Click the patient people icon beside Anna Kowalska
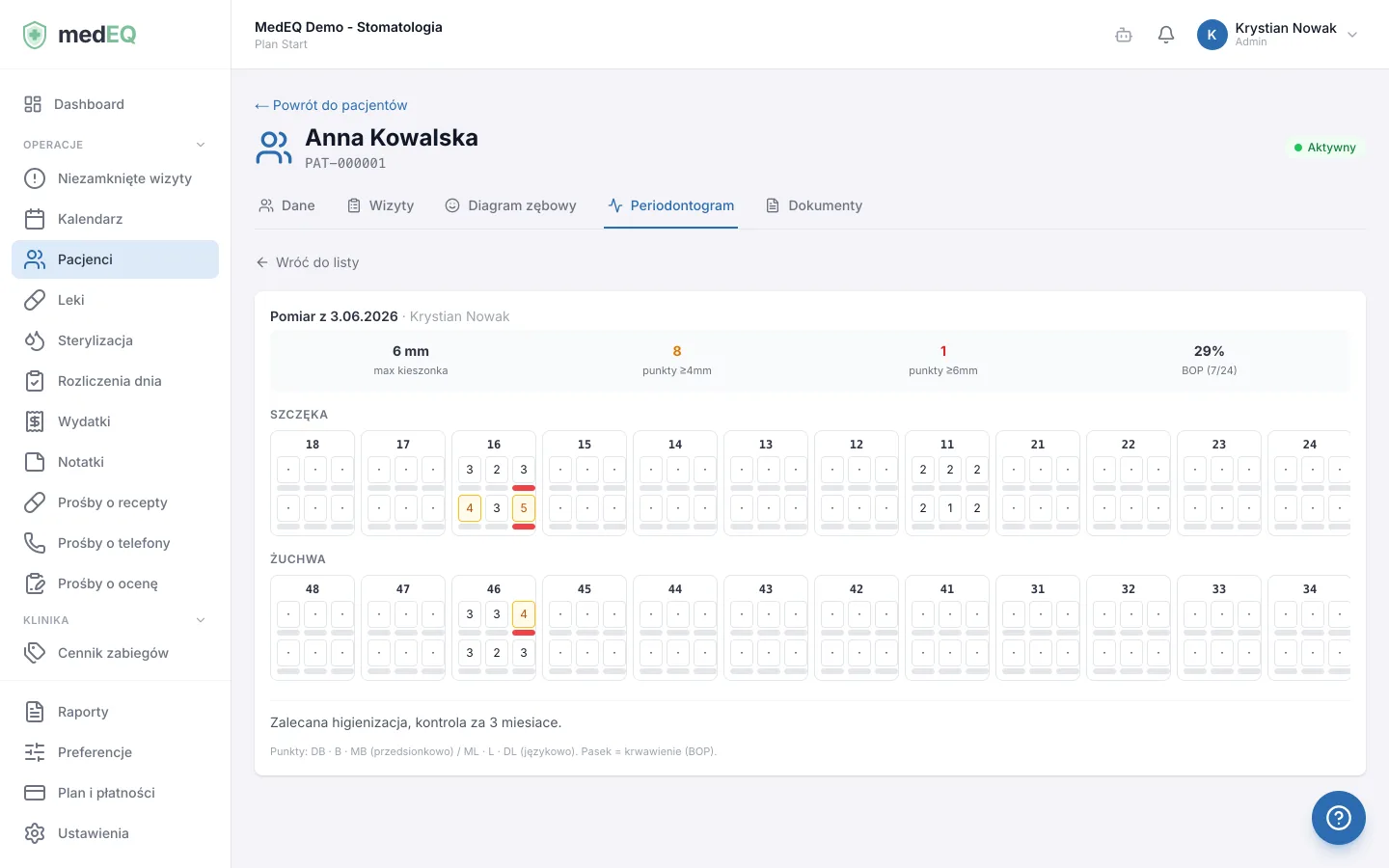 [x=274, y=149]
